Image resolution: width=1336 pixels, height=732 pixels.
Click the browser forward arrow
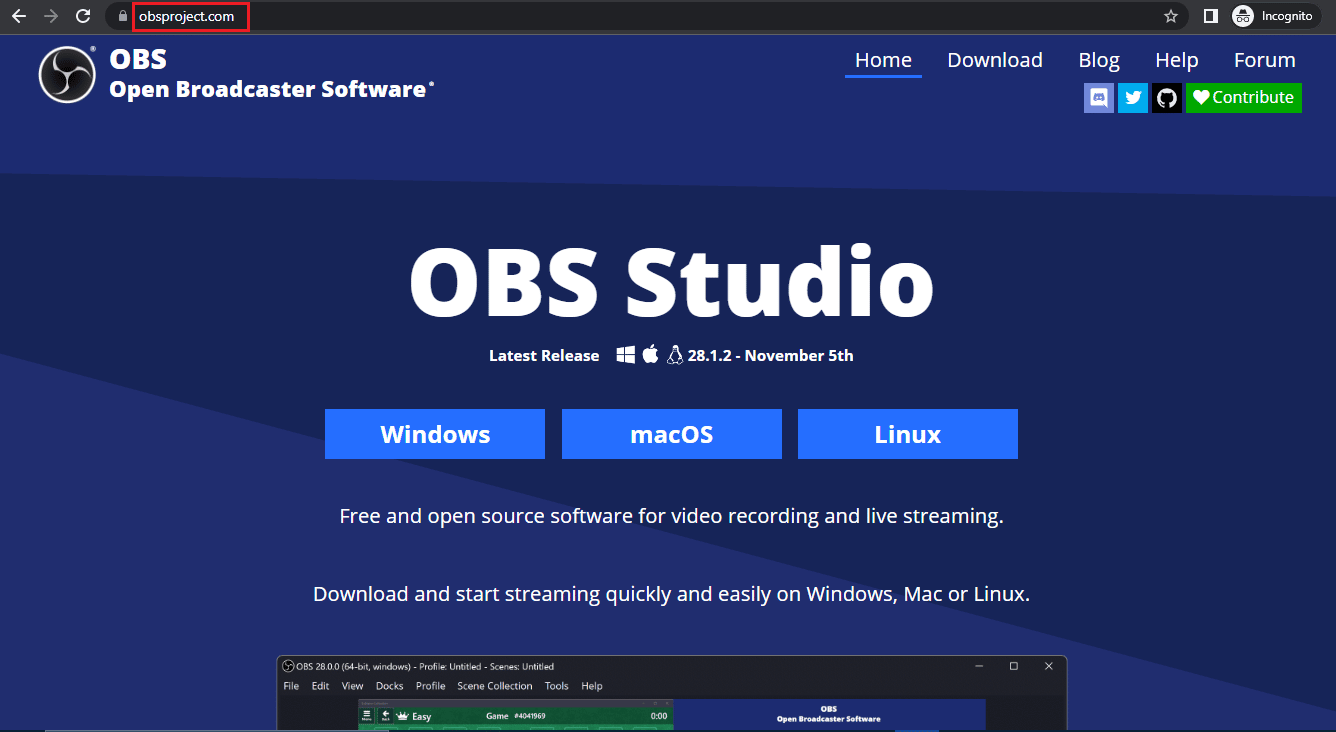click(x=51, y=16)
